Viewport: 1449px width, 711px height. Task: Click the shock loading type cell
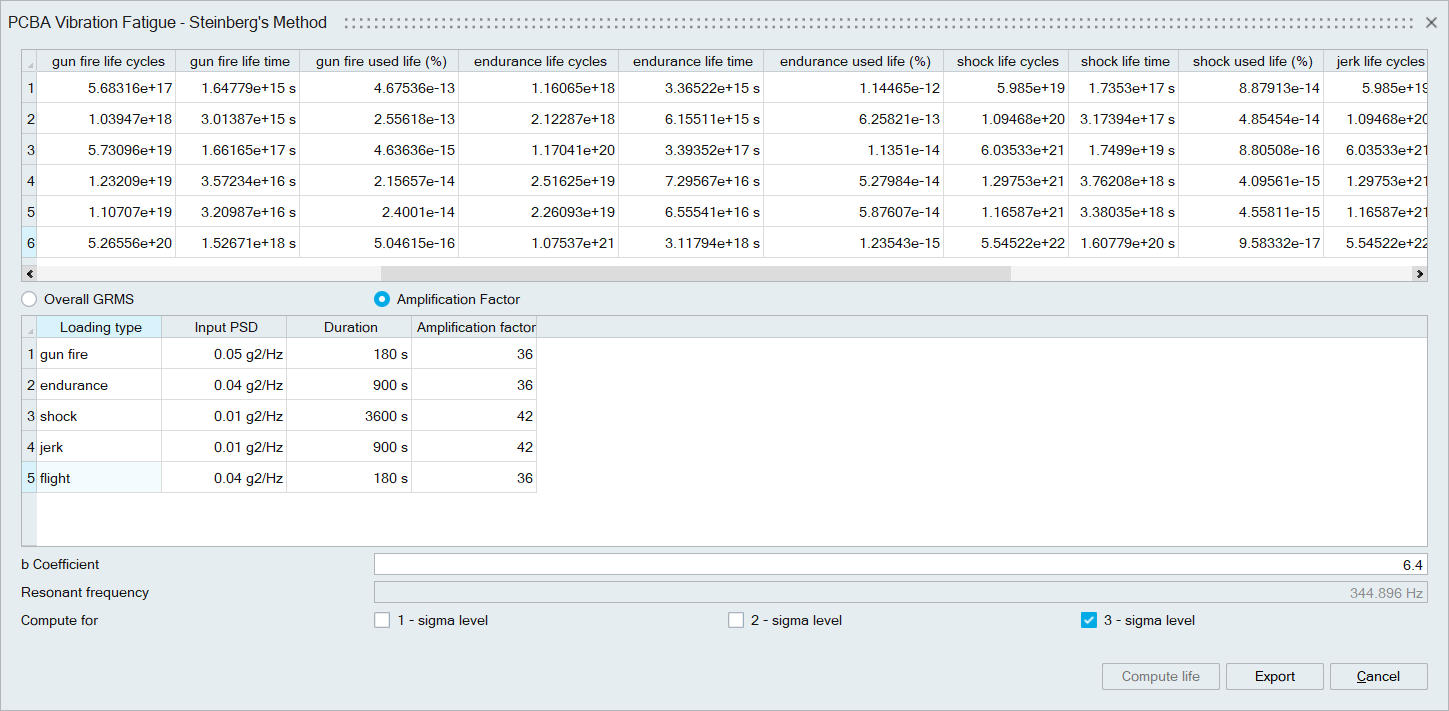click(x=99, y=416)
